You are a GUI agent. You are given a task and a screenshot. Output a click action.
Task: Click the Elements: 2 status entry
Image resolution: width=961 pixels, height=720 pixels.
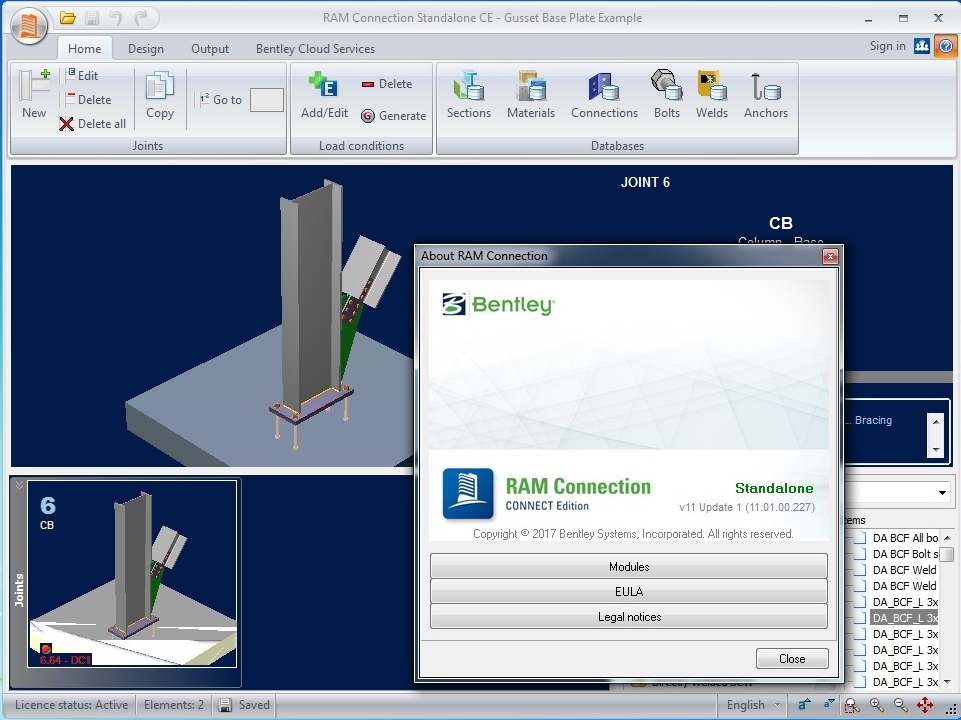point(173,705)
